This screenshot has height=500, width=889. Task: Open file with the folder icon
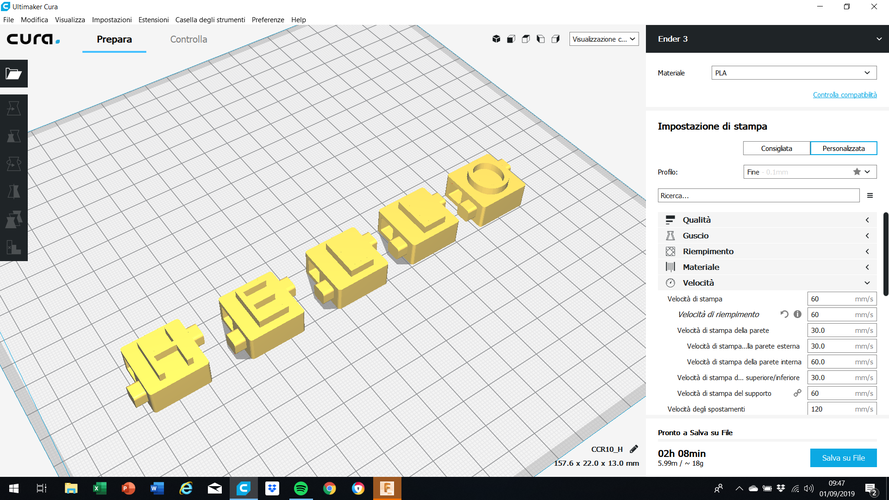(14, 74)
